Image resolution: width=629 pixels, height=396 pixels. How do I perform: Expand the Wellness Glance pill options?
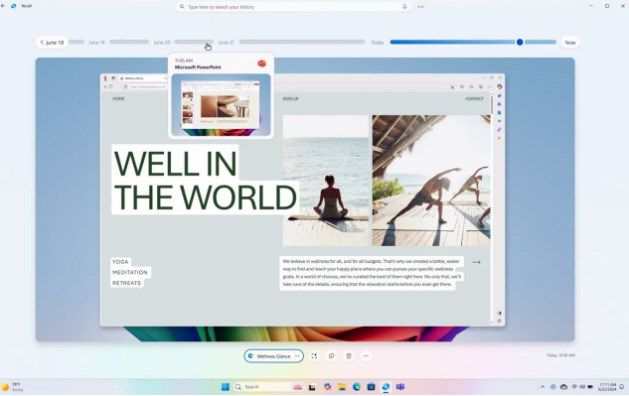(297, 356)
